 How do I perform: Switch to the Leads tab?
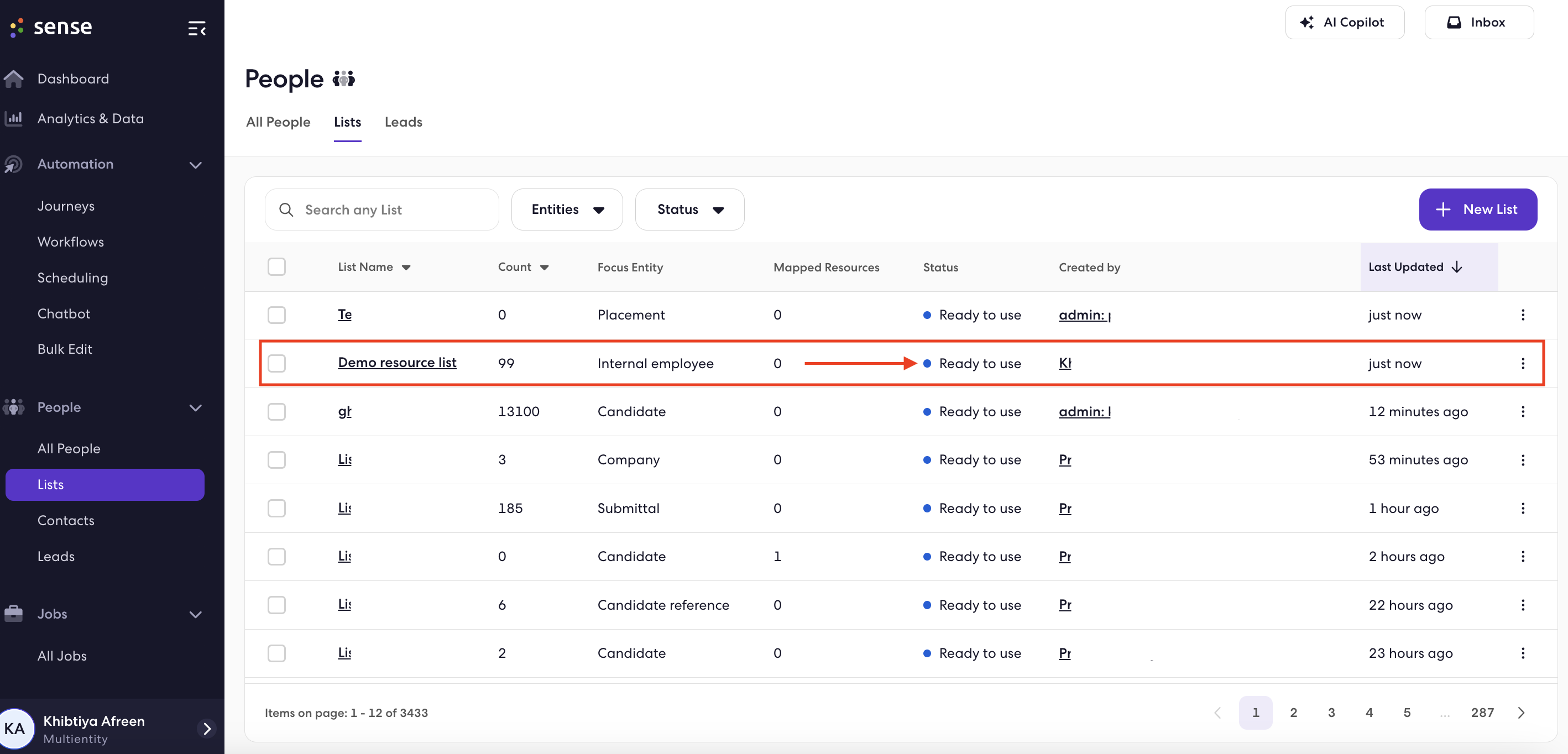click(x=404, y=122)
